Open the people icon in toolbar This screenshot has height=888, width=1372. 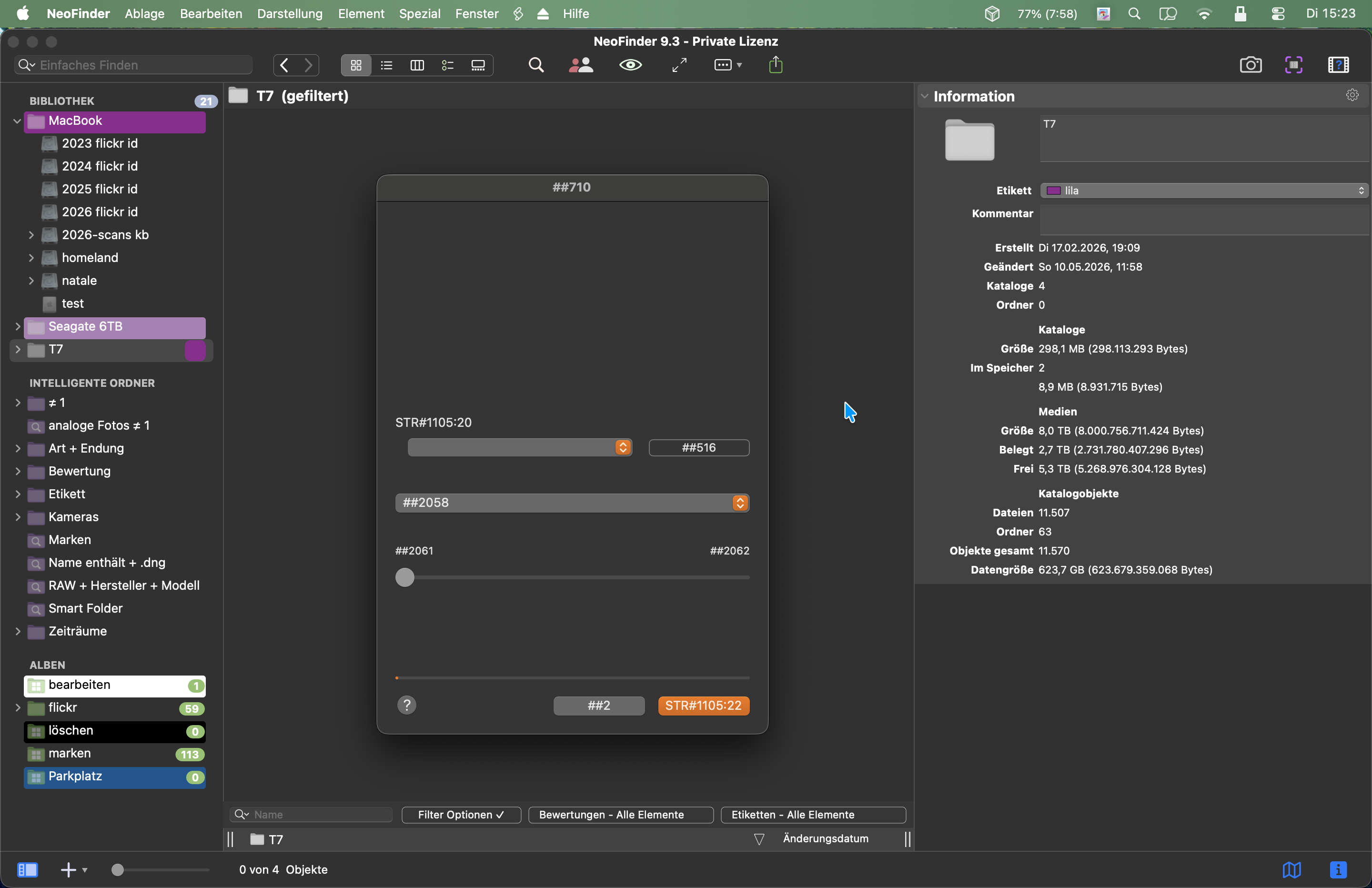[x=581, y=65]
